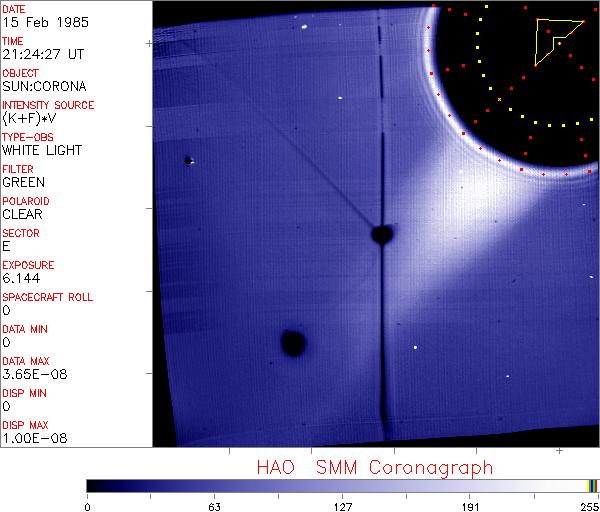Click the SECTOR label
Image resolution: width=600 pixels, height=512 pixels.
(21, 233)
